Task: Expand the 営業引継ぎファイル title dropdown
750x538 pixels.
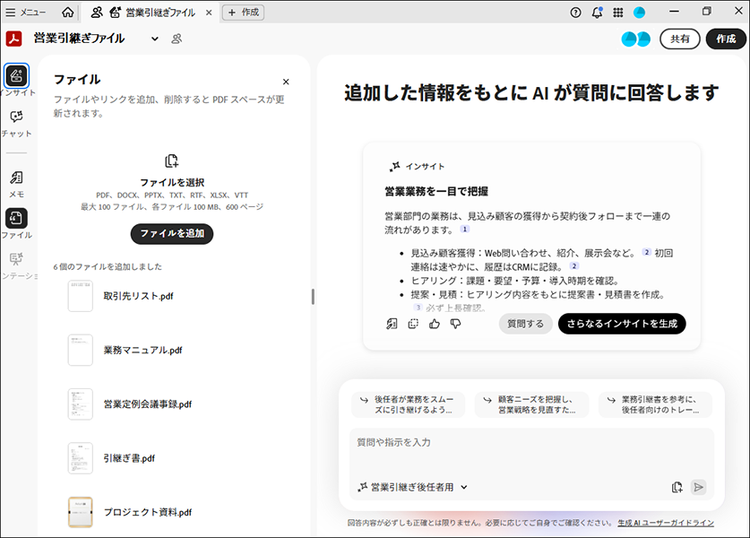Action: pos(155,39)
